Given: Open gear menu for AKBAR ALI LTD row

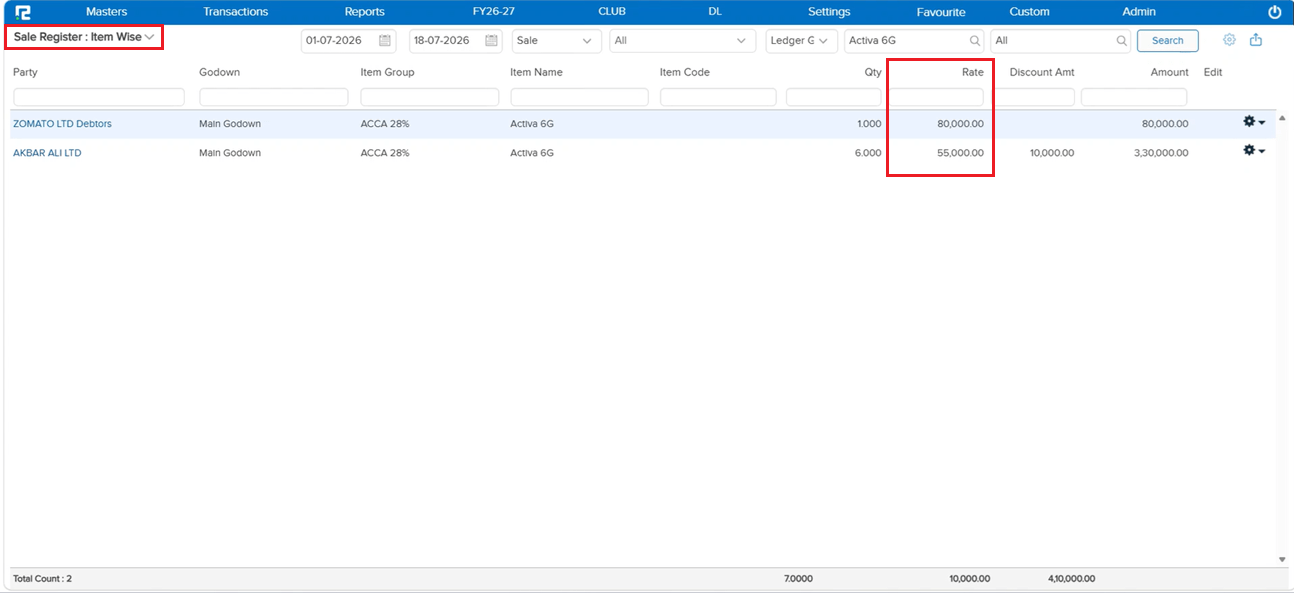Looking at the screenshot, I should tap(1253, 151).
